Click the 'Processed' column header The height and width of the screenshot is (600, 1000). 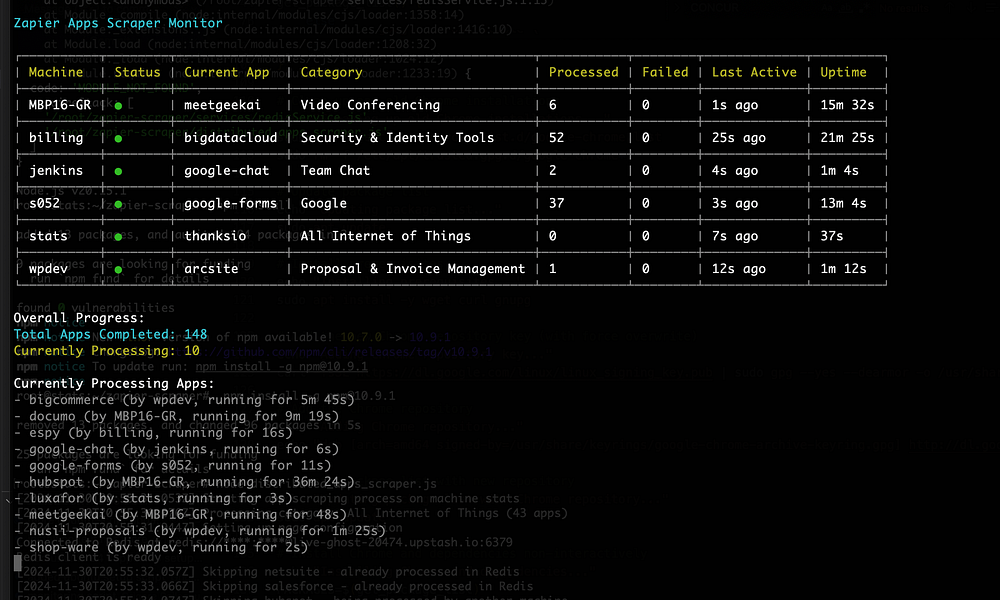click(584, 72)
